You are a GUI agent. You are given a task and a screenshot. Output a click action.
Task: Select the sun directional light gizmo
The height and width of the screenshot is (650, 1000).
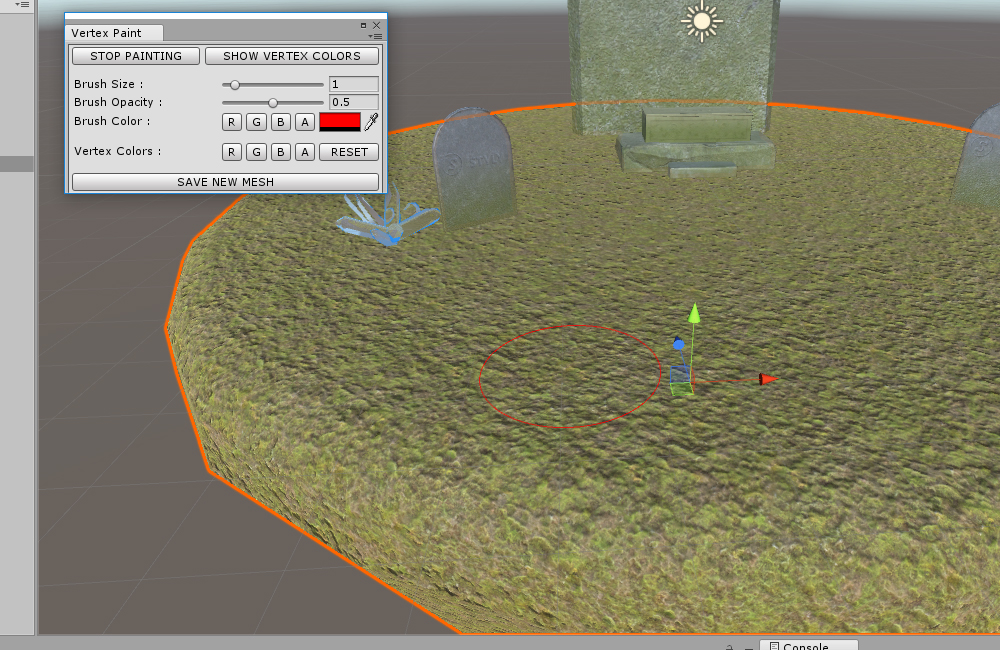(702, 21)
